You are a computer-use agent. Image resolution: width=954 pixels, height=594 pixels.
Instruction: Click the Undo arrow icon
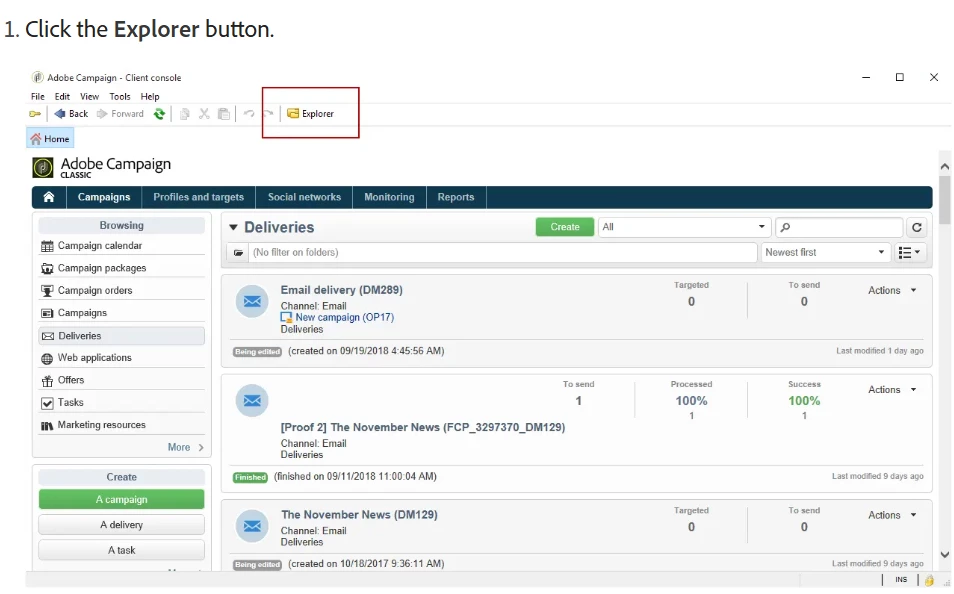pyautogui.click(x=249, y=114)
